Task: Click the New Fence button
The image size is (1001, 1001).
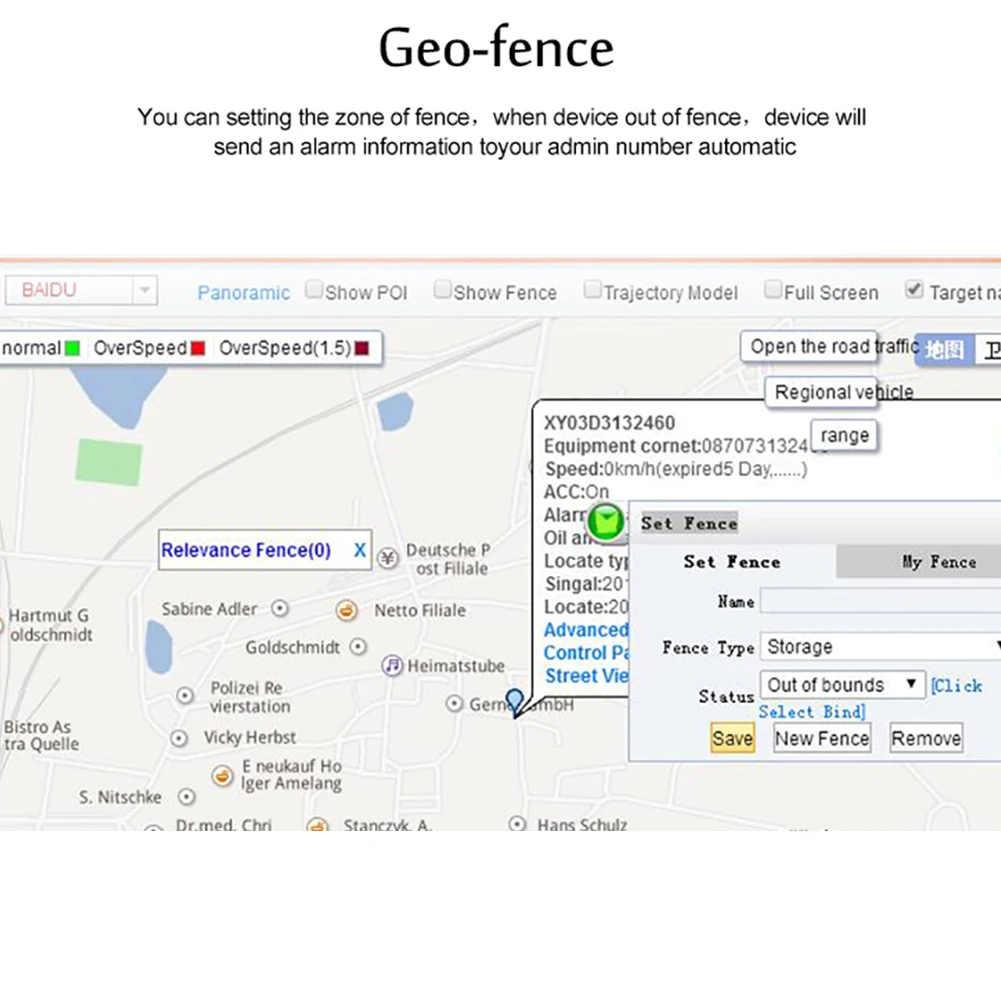Action: [822, 739]
